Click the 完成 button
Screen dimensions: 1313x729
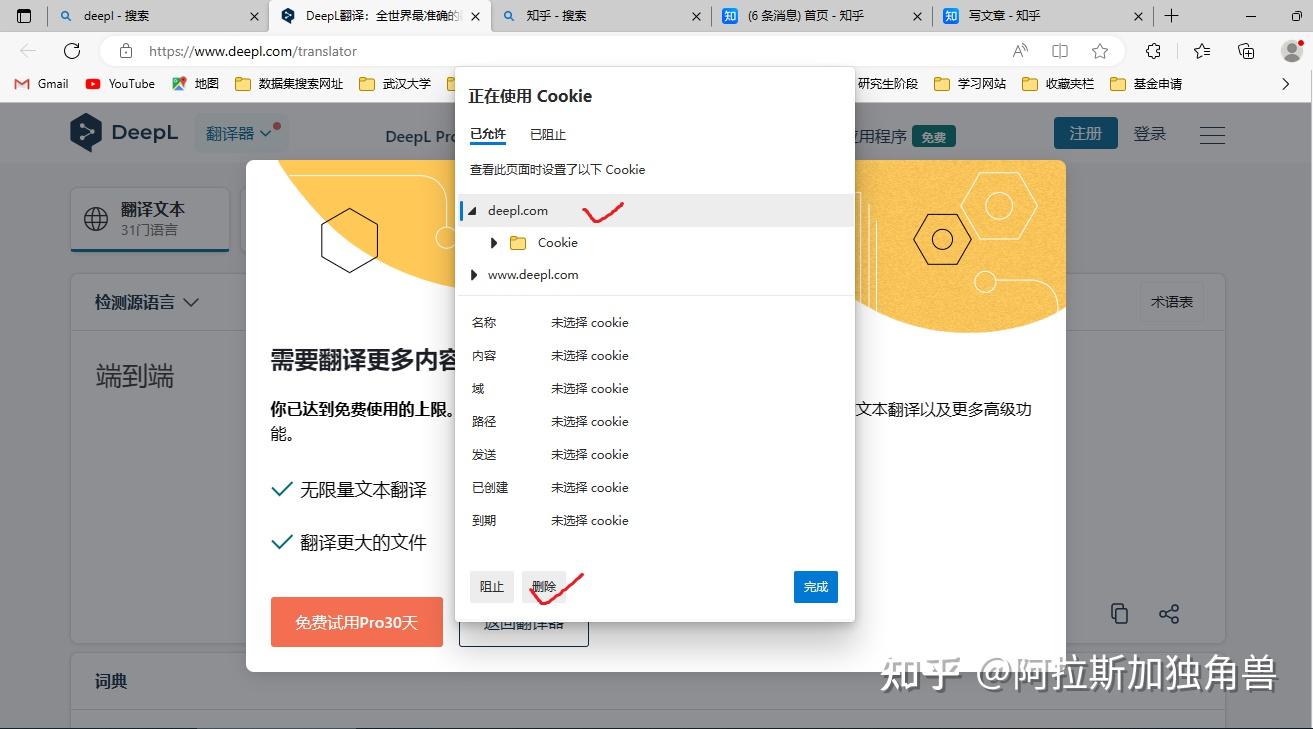point(816,587)
